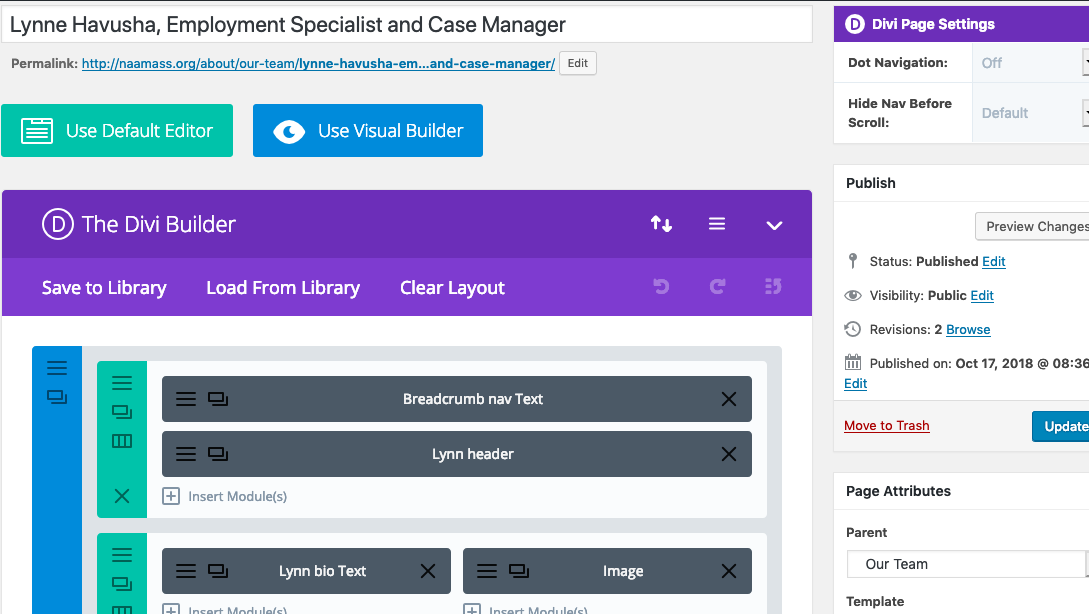Click Preview Changes button
Image resolution: width=1089 pixels, height=614 pixels.
(x=1032, y=226)
